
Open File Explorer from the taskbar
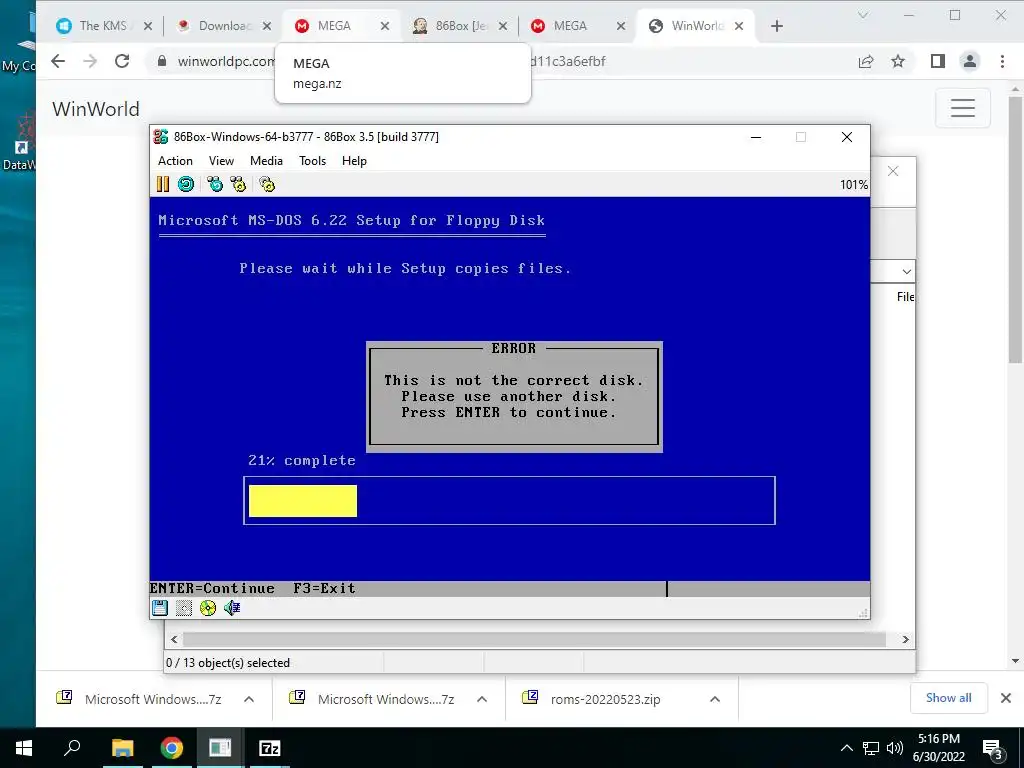[122, 748]
